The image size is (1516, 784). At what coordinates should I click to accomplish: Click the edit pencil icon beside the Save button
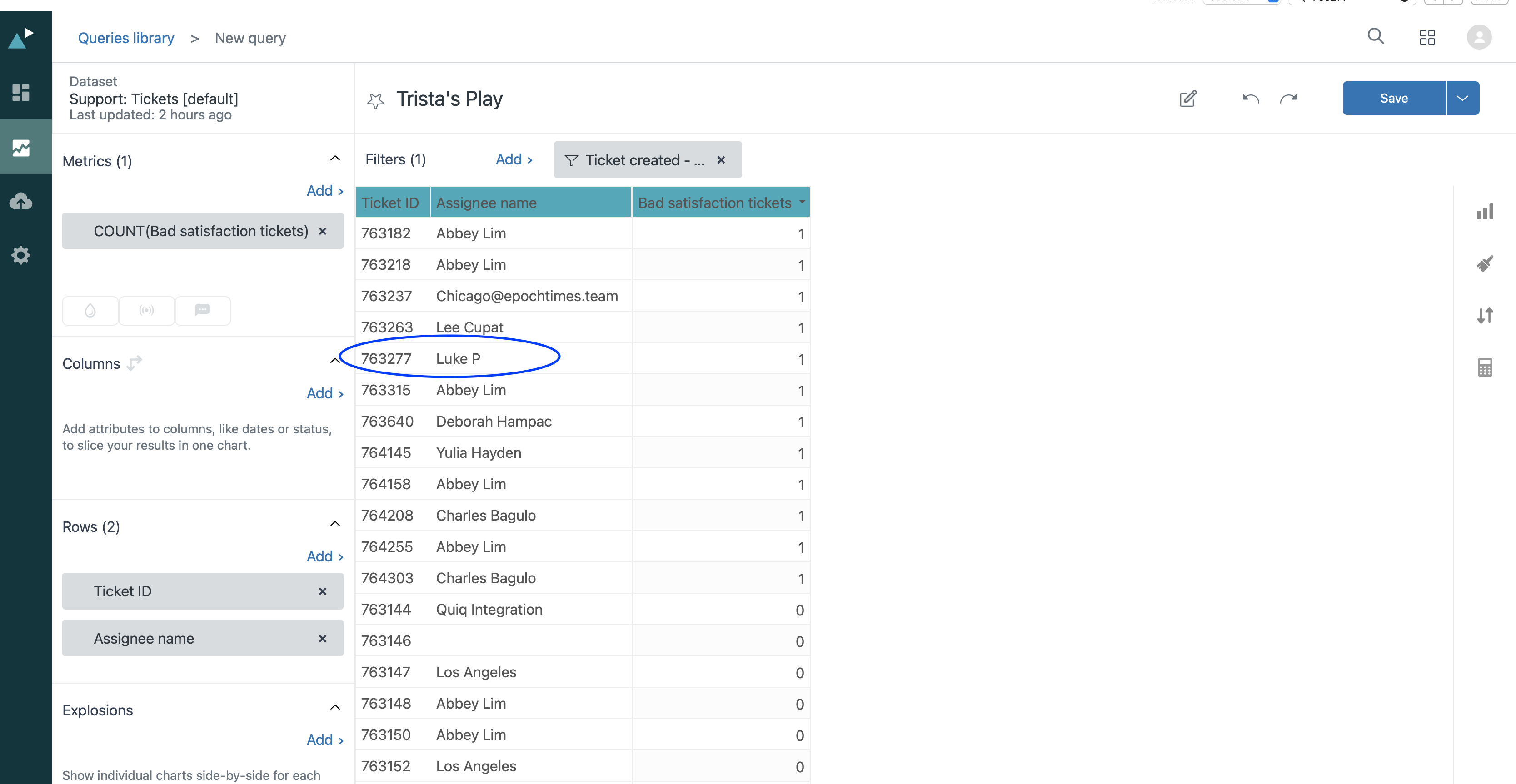point(1187,98)
